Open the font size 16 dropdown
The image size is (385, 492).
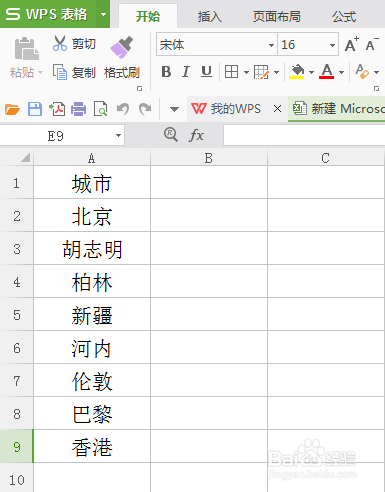(332, 45)
